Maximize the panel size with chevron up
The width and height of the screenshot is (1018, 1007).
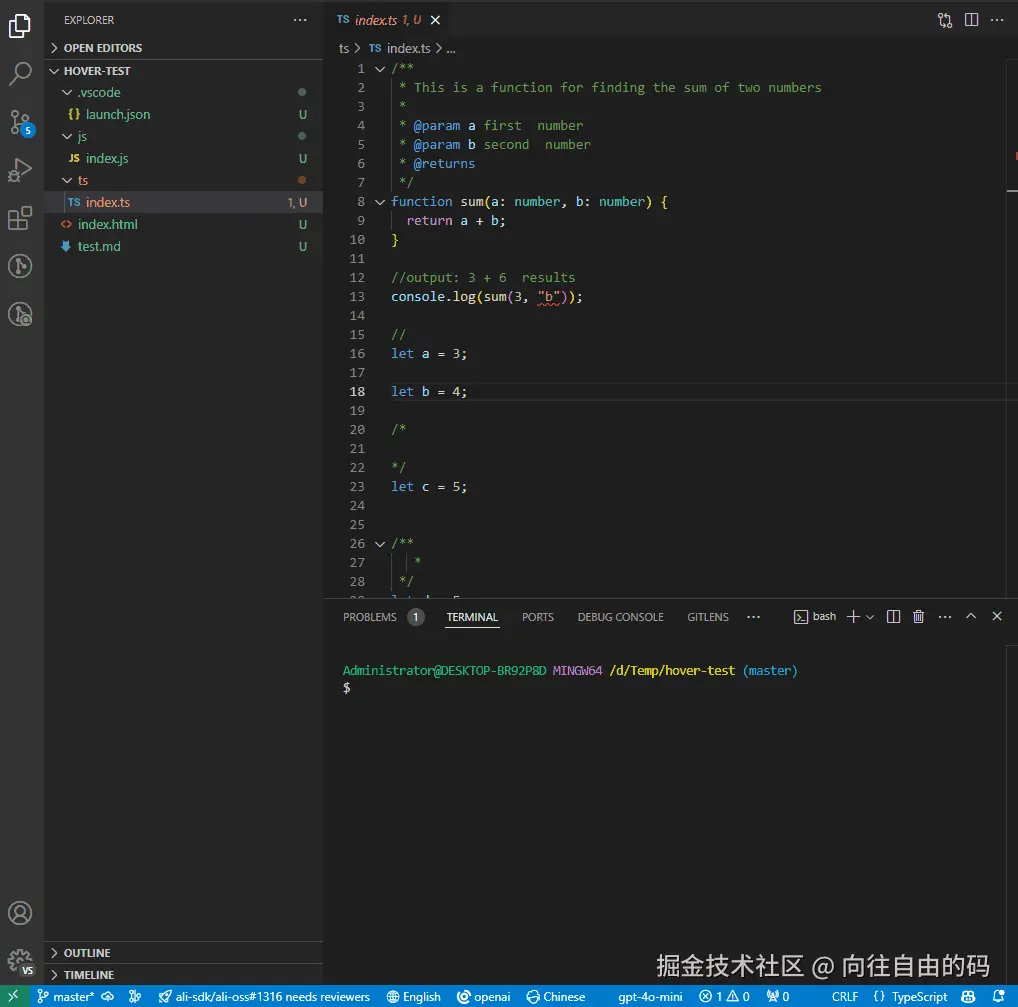pyautogui.click(x=970, y=617)
